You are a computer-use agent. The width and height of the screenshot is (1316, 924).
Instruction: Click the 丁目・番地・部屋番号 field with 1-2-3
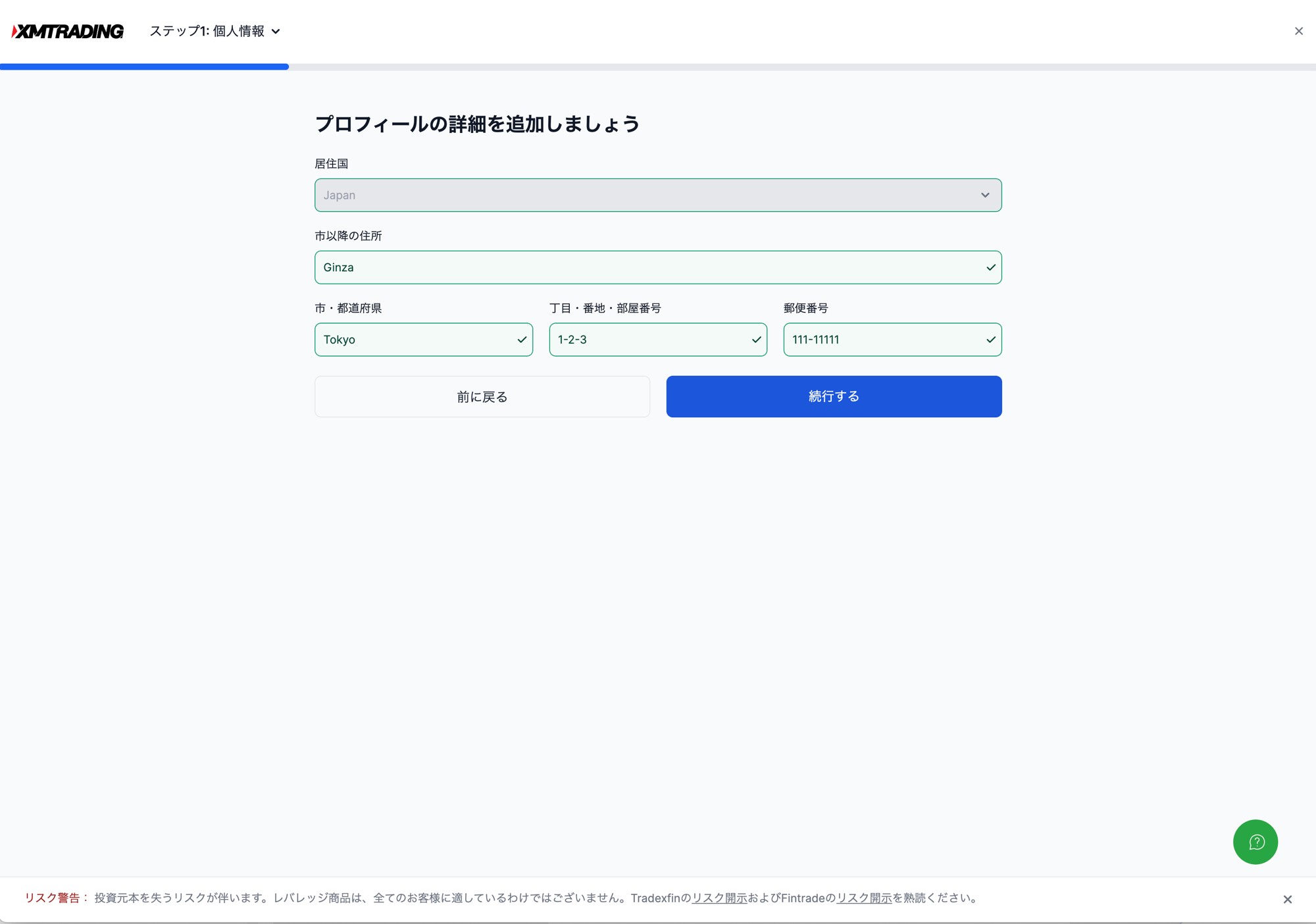click(658, 340)
